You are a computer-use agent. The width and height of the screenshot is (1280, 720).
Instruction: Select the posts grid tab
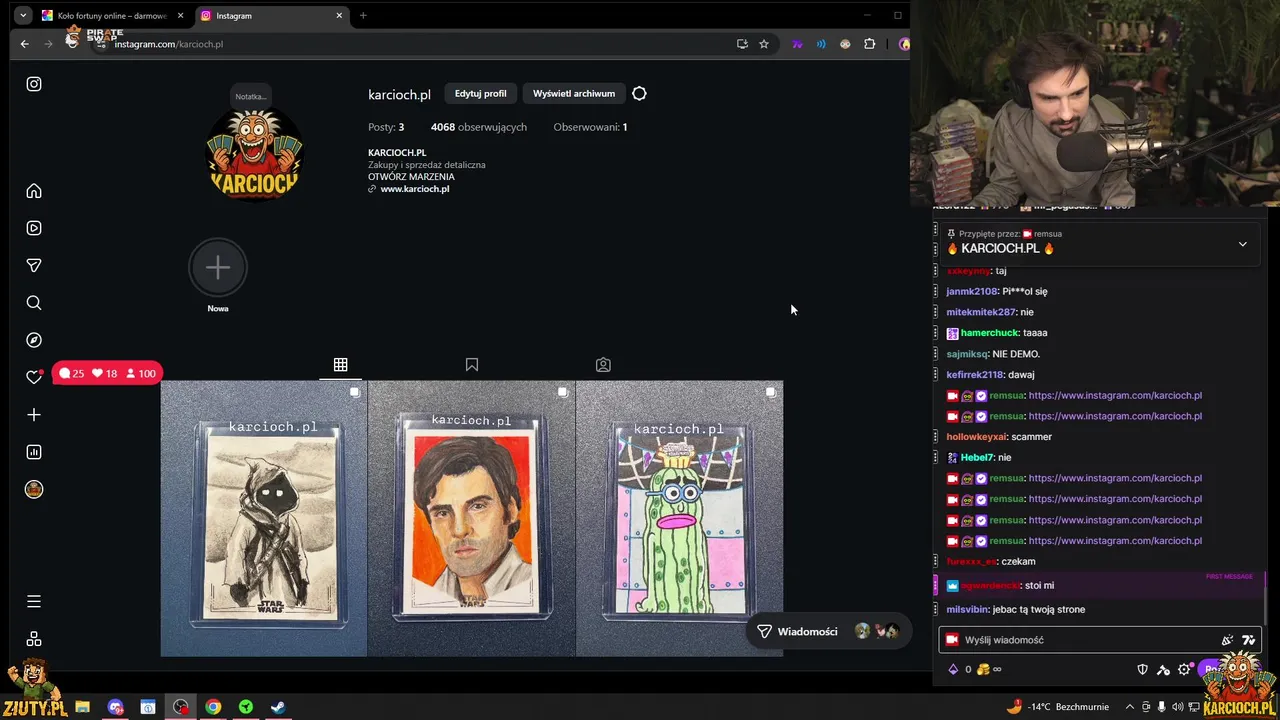[x=340, y=365]
